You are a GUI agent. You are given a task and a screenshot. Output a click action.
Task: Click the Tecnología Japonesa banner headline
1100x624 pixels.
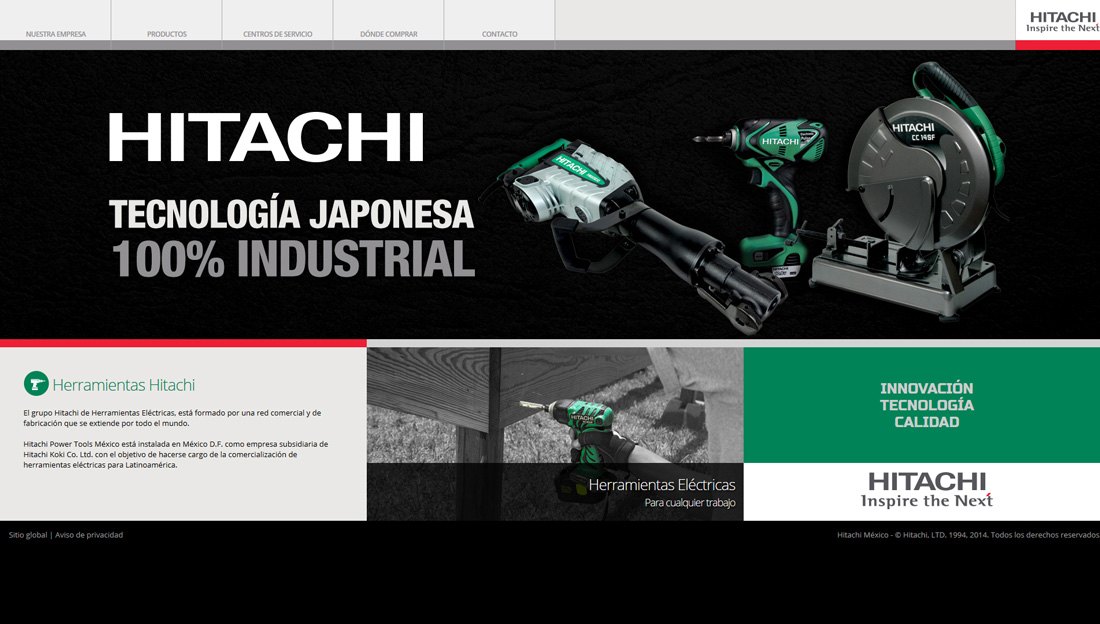click(x=291, y=214)
